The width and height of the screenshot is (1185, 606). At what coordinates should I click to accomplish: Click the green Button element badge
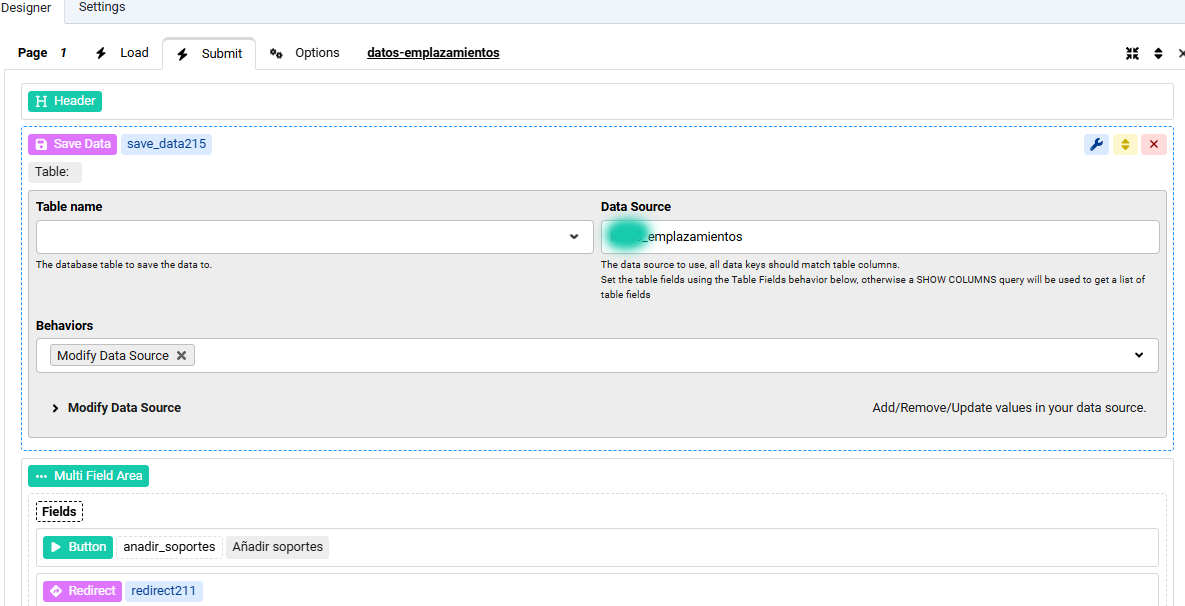pos(78,547)
